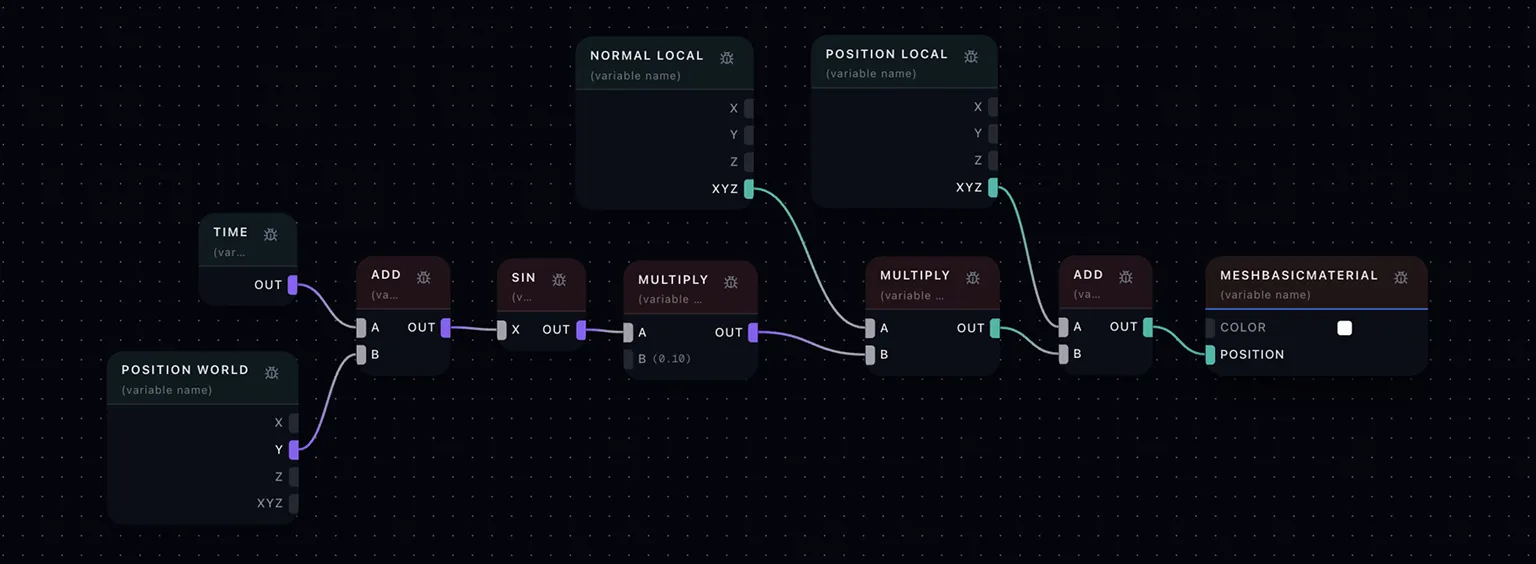Click input port A of ADD connected to TIME
Image resolution: width=1536 pixels, height=564 pixels.
[x=362, y=327]
